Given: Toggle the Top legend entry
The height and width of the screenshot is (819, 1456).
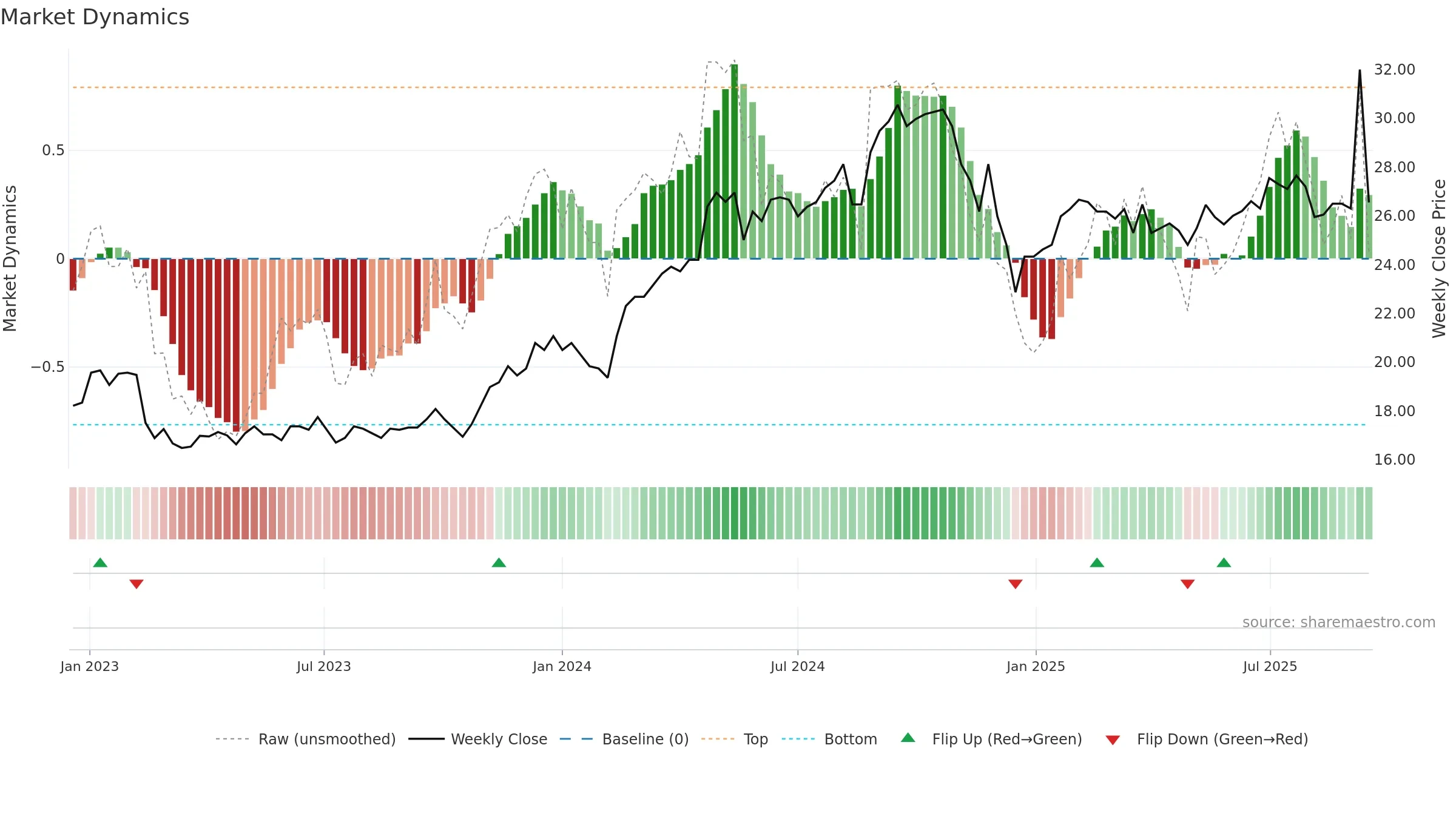Looking at the screenshot, I should (735, 739).
